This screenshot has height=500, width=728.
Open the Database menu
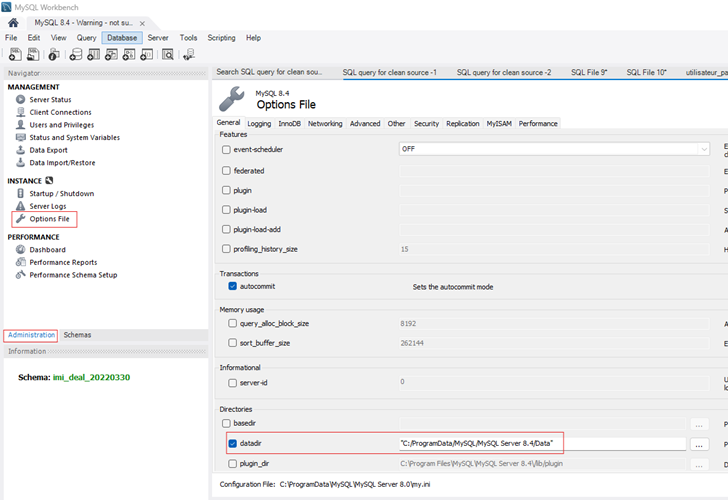click(x=122, y=38)
